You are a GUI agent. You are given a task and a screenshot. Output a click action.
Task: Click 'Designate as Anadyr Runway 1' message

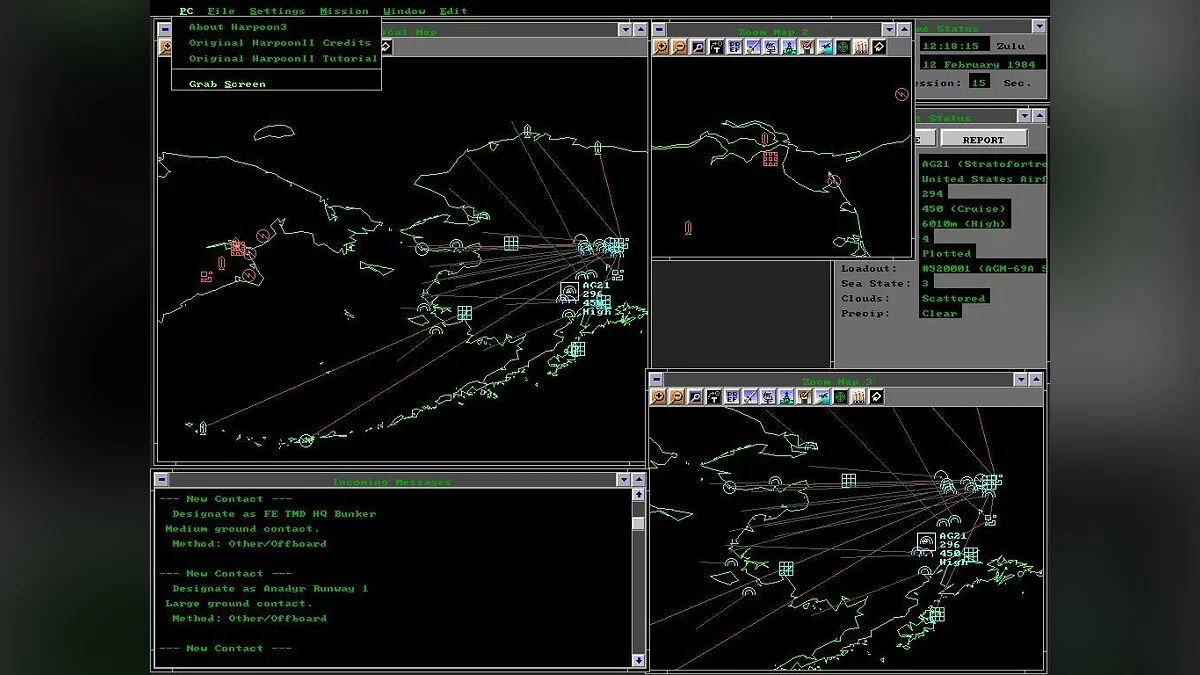pos(270,588)
